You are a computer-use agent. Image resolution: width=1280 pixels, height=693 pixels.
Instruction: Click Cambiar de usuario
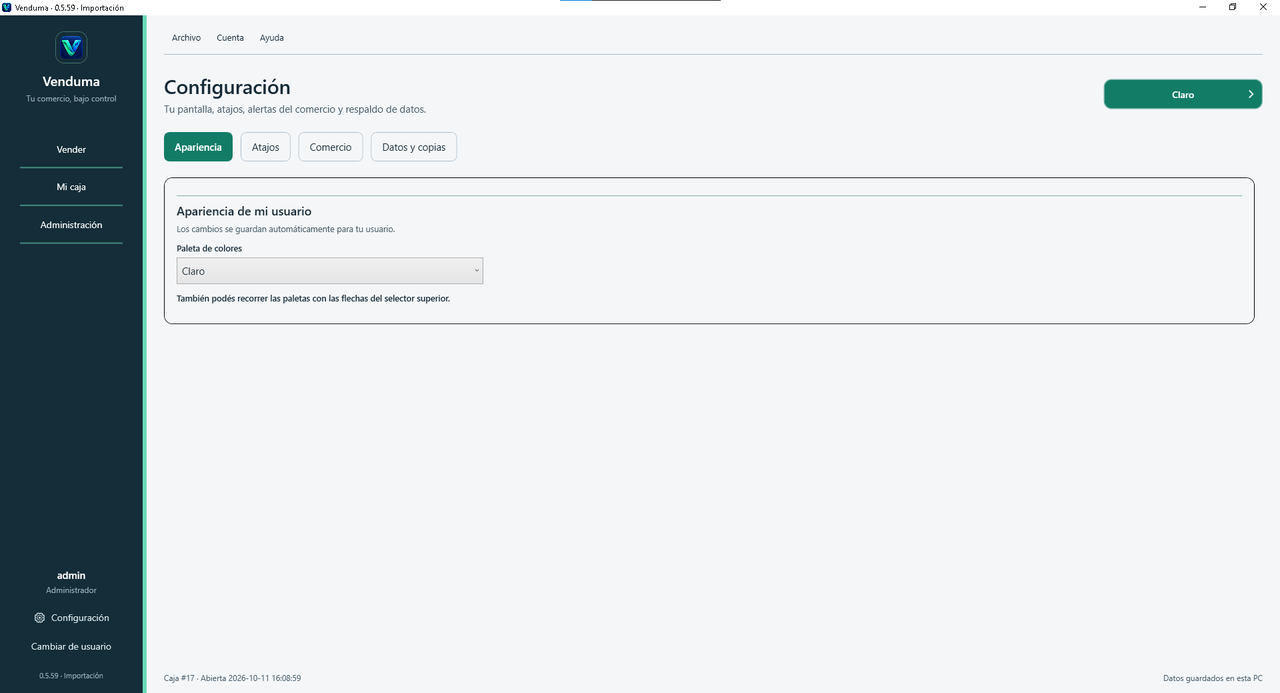71,647
